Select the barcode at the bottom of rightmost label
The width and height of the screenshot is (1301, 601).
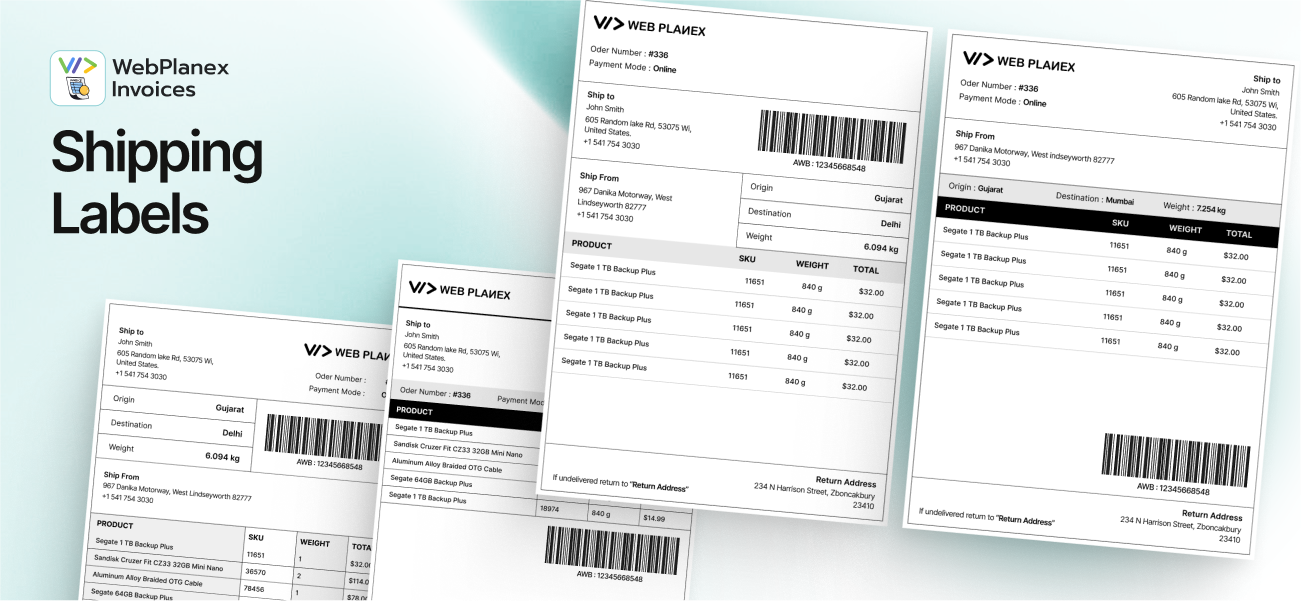1177,458
